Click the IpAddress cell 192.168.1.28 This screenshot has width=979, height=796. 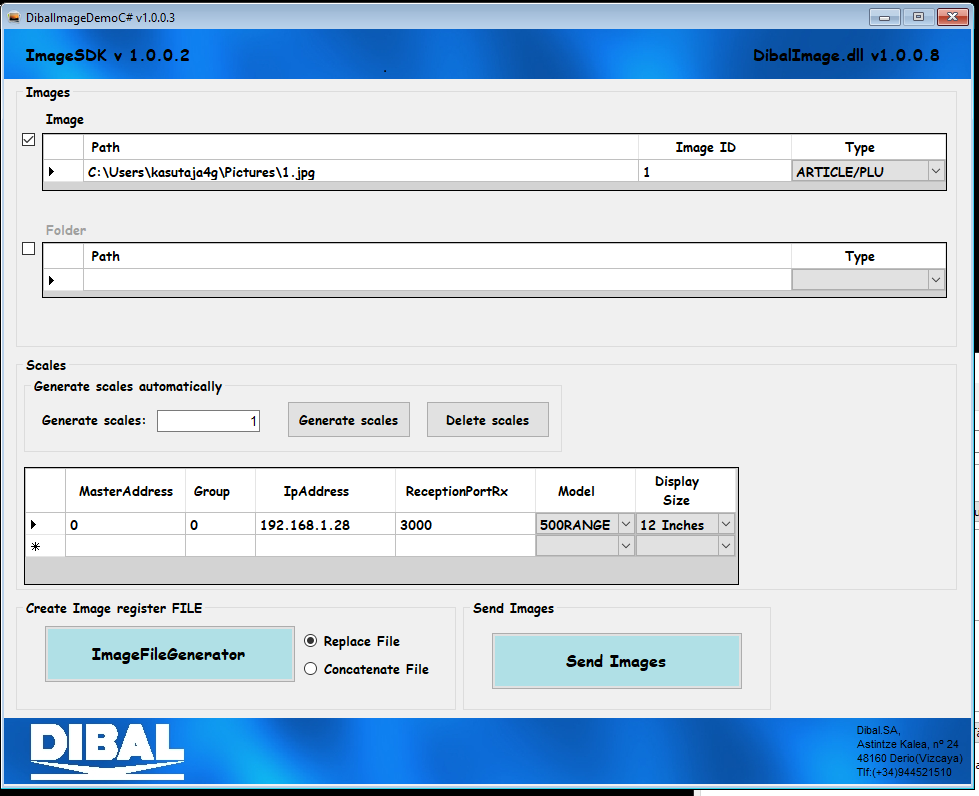click(325, 524)
